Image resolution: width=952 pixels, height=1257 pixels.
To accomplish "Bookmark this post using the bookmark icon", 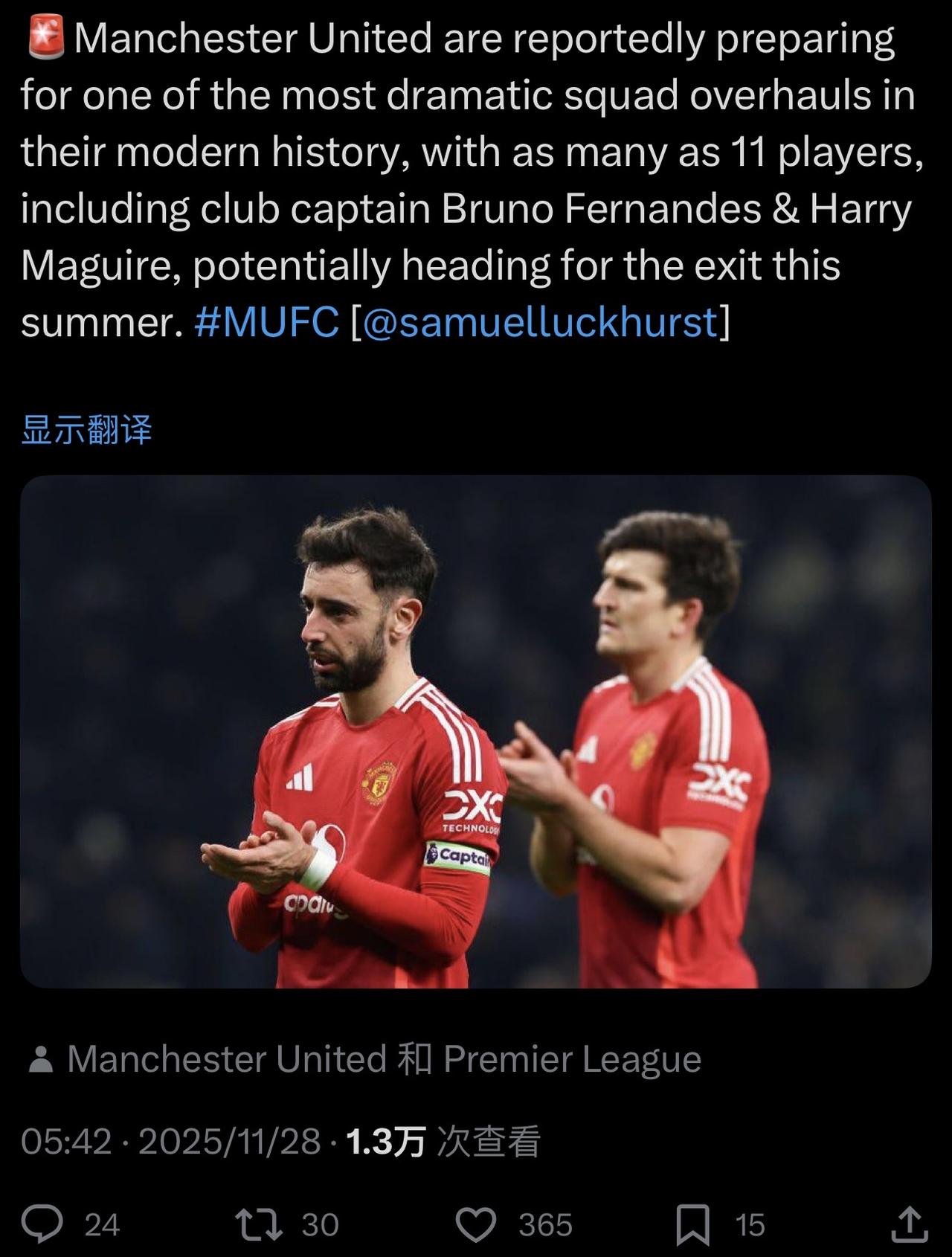I will 692,1224.
